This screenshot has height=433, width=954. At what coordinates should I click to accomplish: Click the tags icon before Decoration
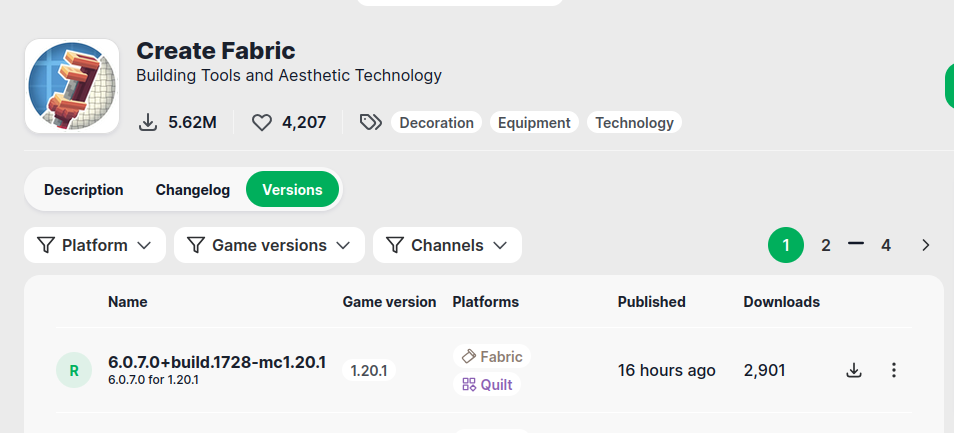tap(371, 123)
